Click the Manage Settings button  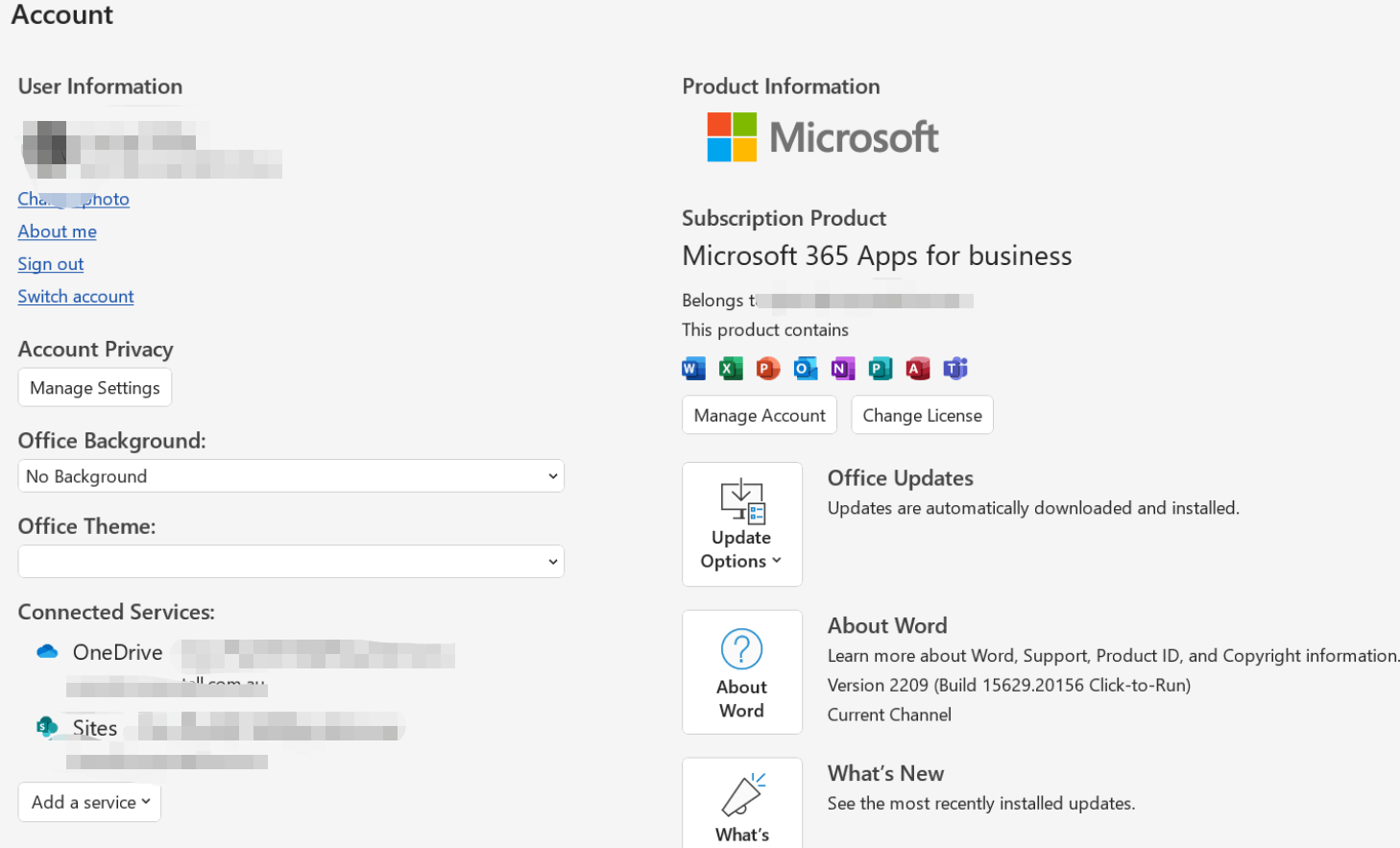(x=95, y=388)
